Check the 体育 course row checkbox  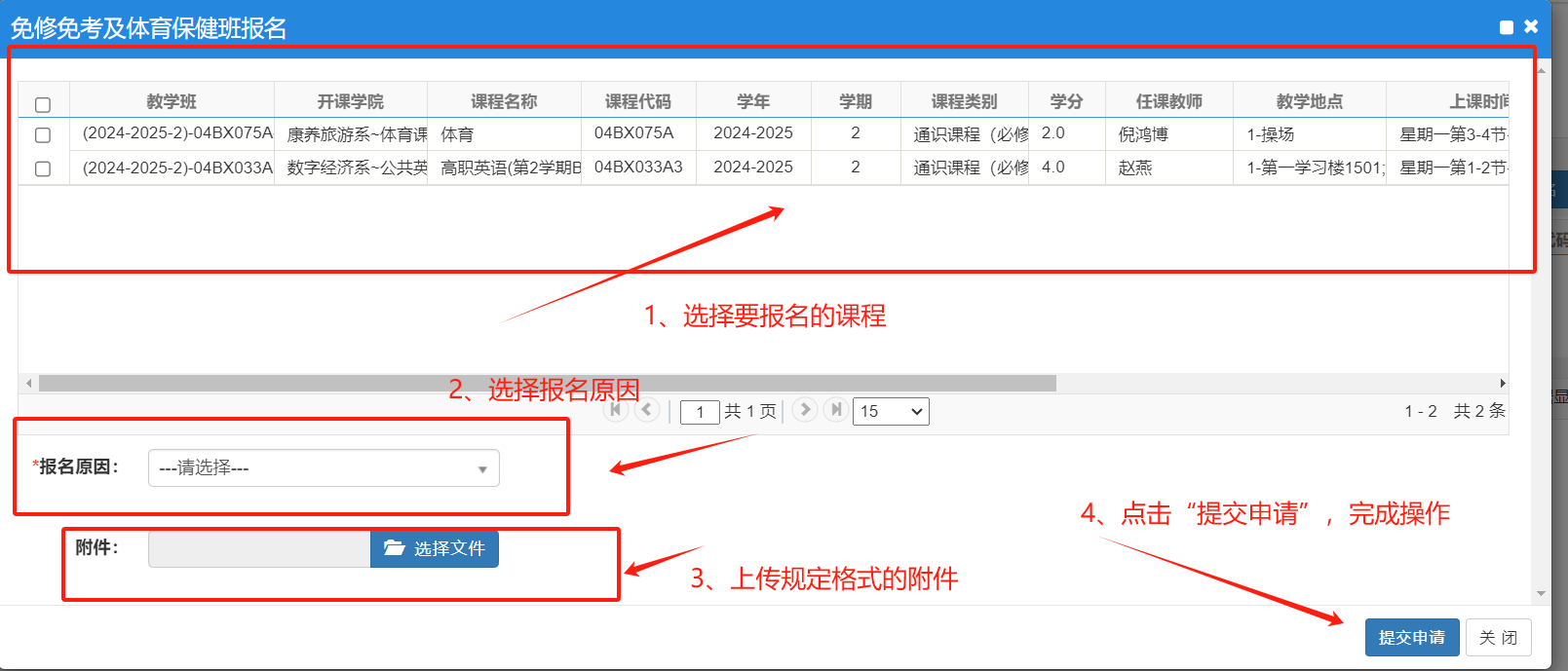tap(43, 135)
